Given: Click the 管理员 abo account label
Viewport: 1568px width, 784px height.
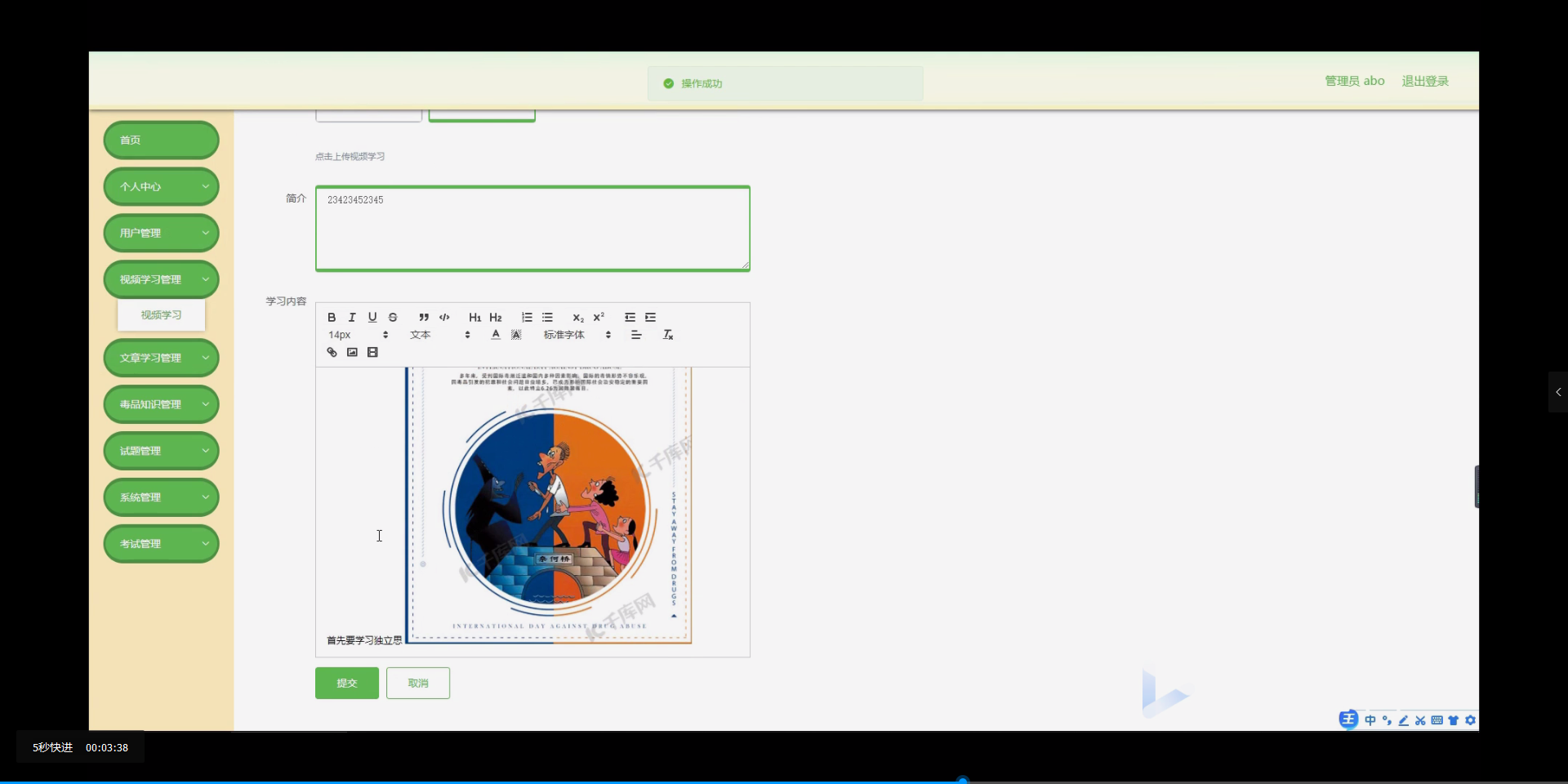Looking at the screenshot, I should (1355, 81).
